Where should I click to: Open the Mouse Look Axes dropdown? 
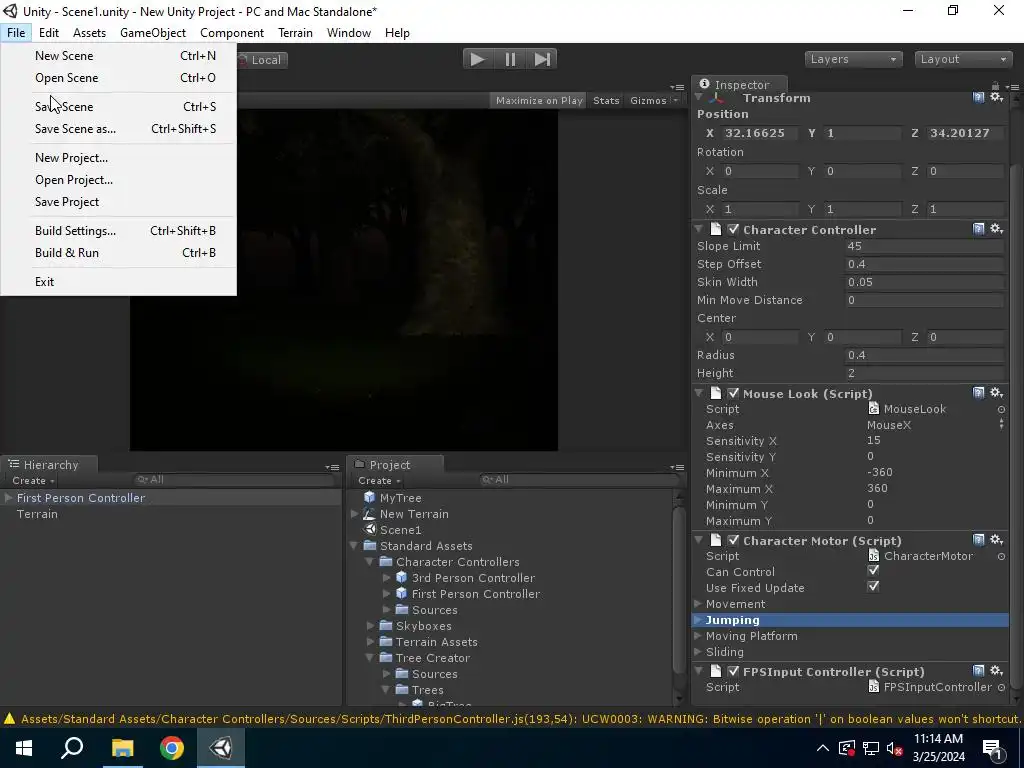tap(935, 425)
